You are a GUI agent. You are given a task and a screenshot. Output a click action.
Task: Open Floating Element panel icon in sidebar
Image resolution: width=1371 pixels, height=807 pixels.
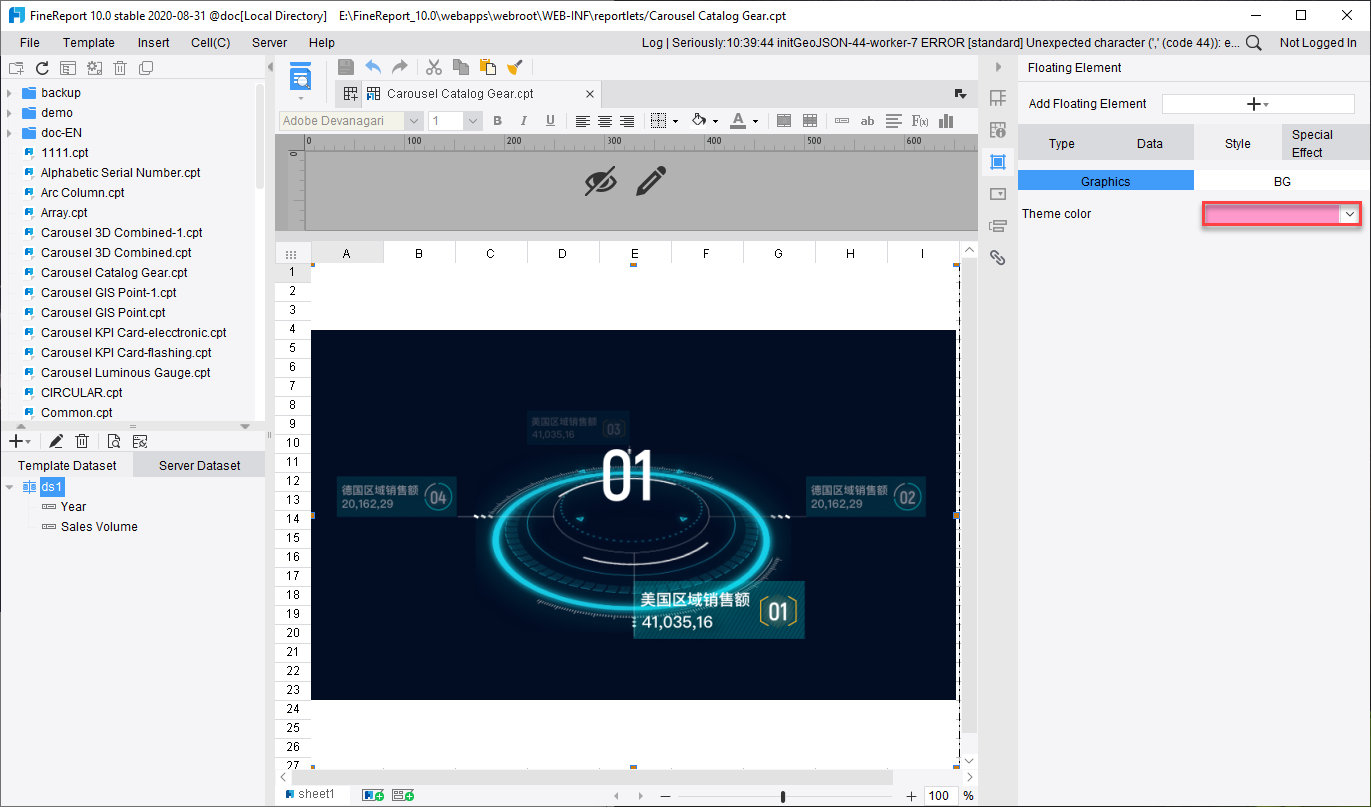(x=997, y=162)
